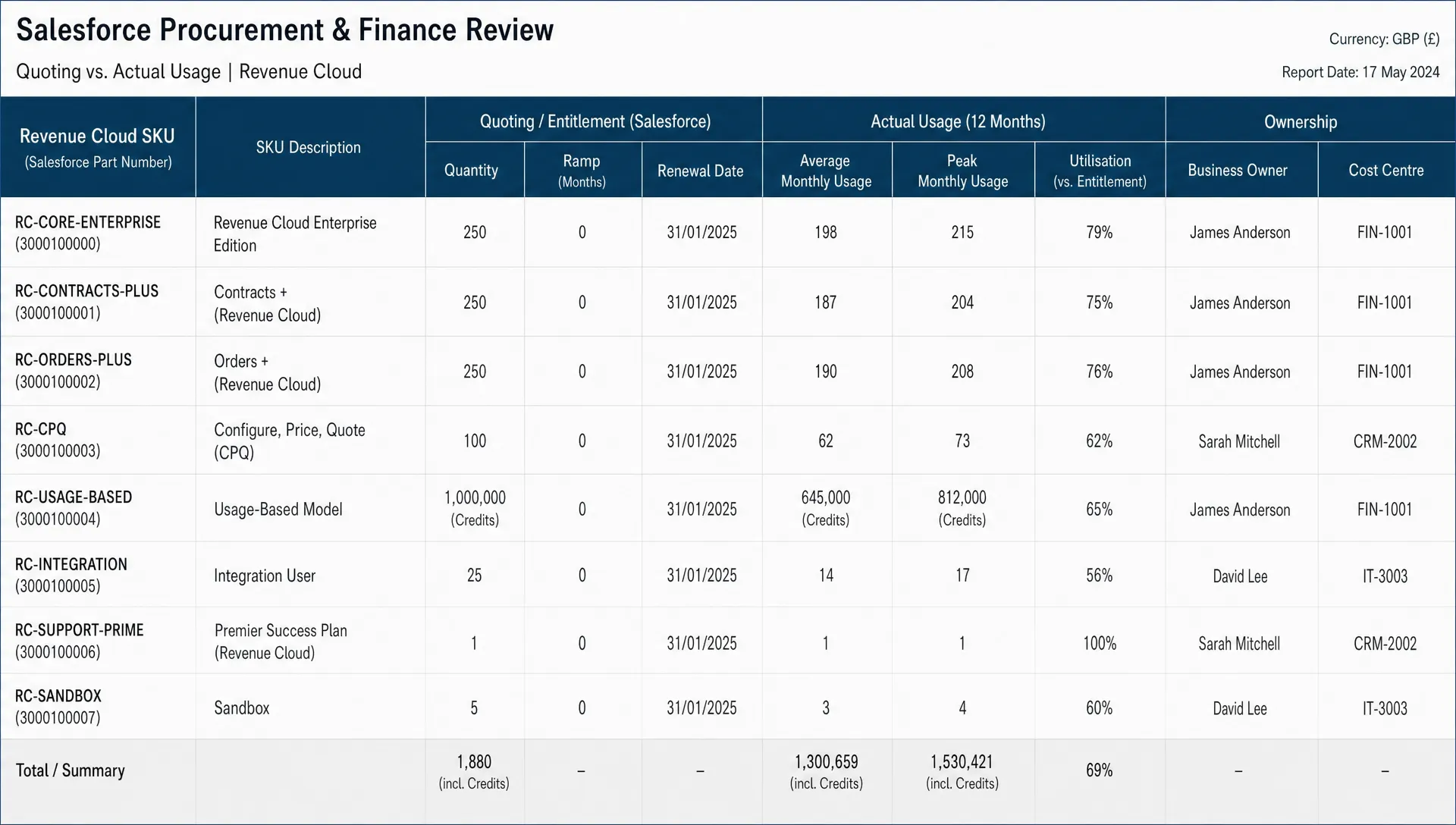The image size is (1456, 825).
Task: Click the Peak Monthly Usage column header
Action: pyautogui.click(x=962, y=170)
